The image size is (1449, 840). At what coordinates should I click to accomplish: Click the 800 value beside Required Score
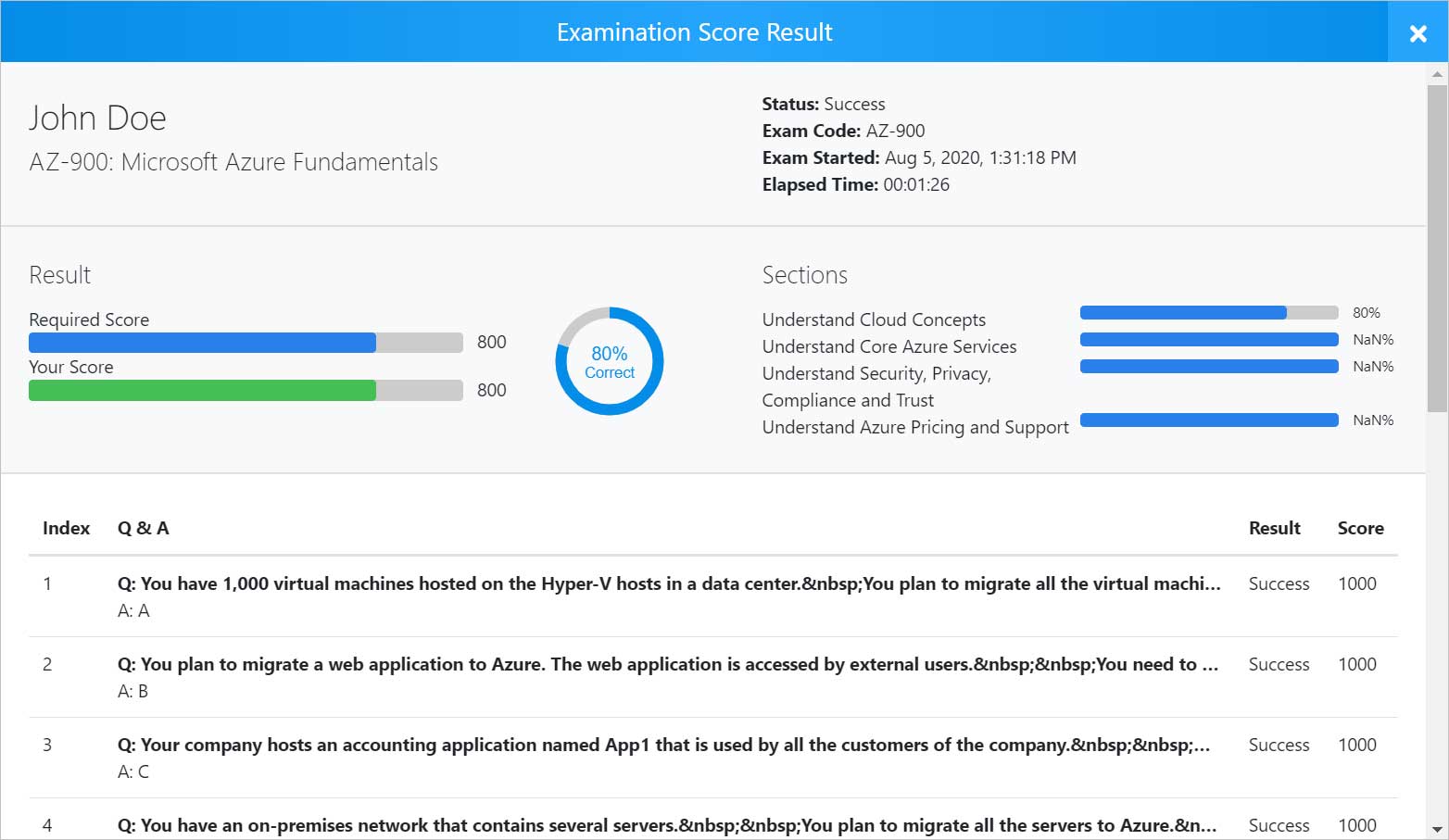coord(492,343)
